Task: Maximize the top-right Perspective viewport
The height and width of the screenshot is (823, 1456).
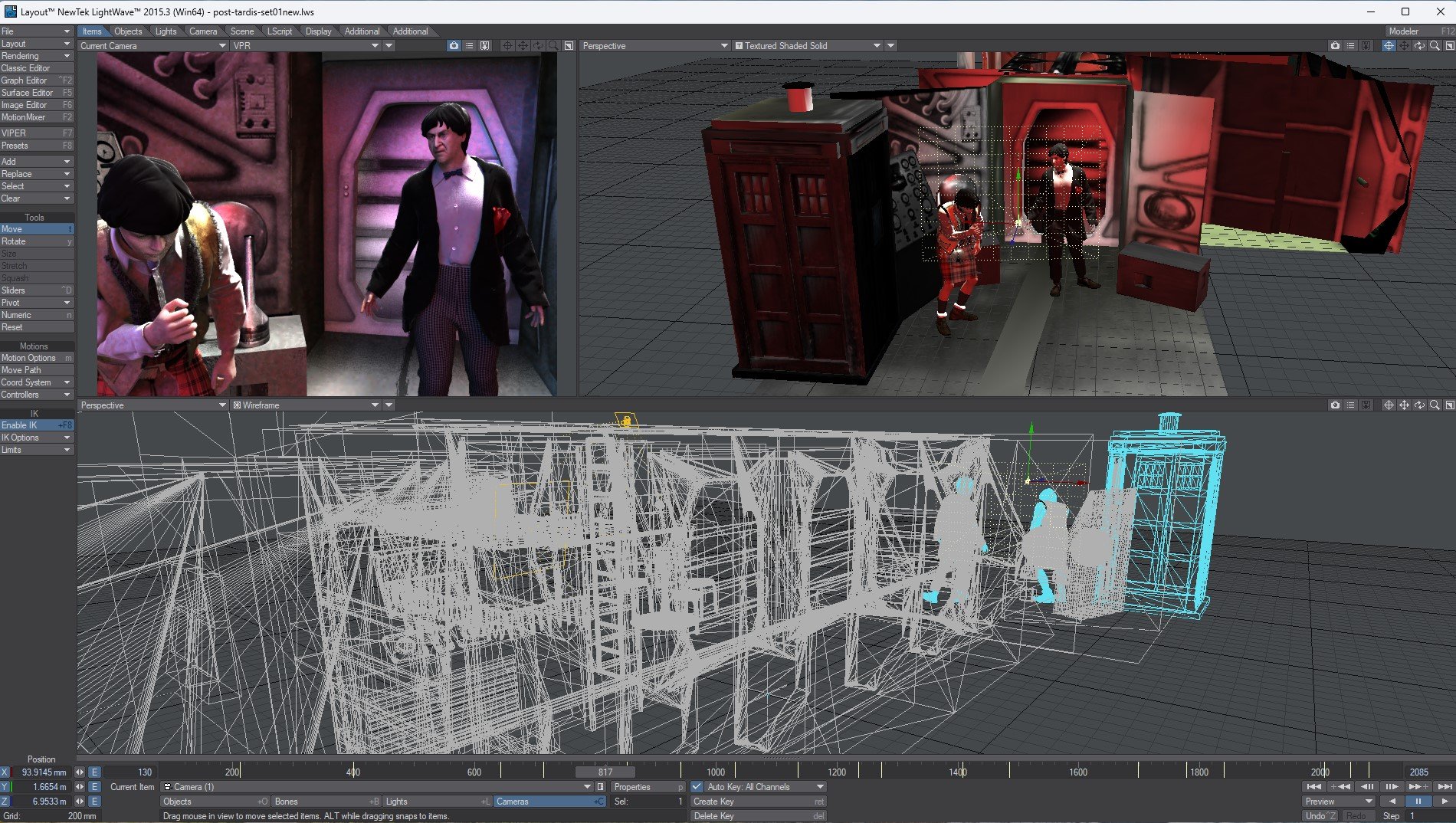Action: 1450,46
